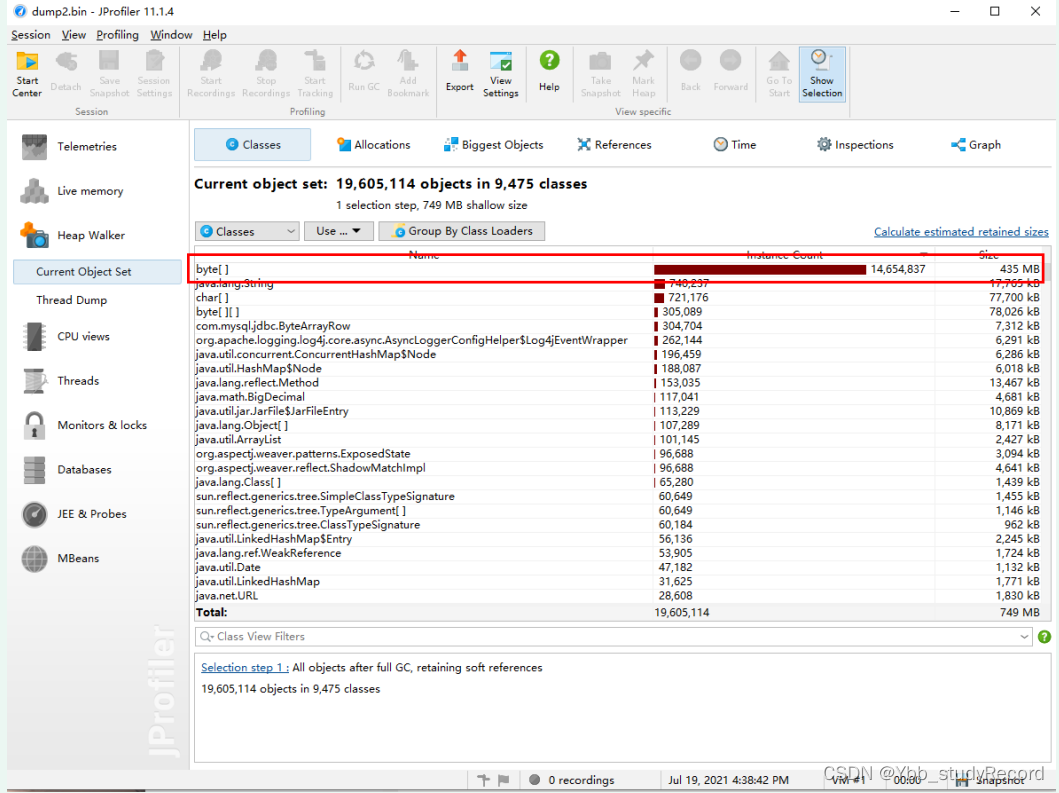Click the Class View Filters input field
Viewport: 1059px width, 793px height.
point(613,636)
